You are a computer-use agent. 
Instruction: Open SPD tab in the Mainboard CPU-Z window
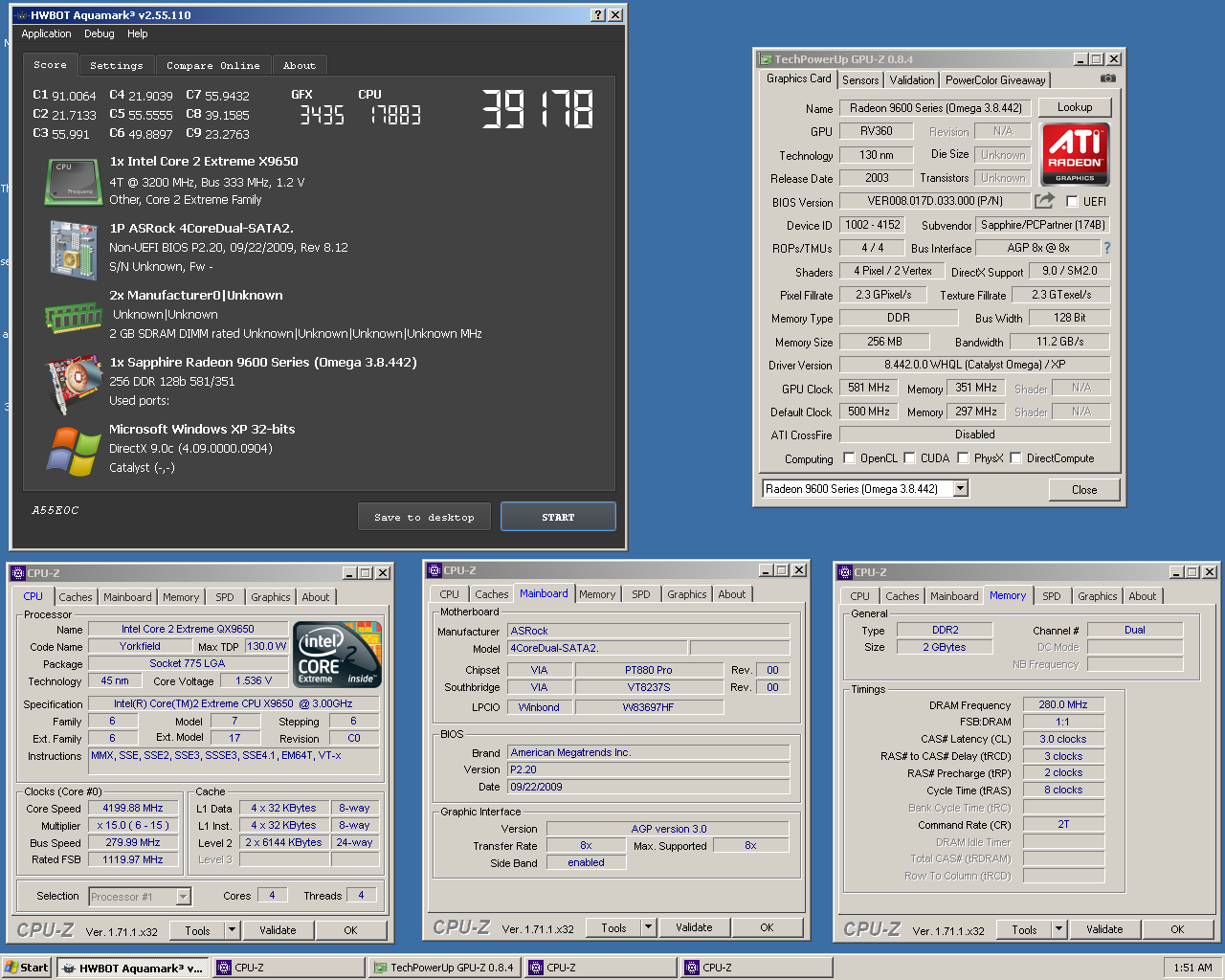[x=641, y=594]
